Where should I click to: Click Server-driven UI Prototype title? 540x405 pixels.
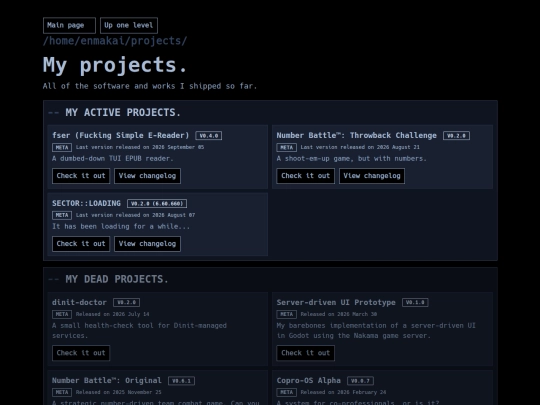pos(336,302)
